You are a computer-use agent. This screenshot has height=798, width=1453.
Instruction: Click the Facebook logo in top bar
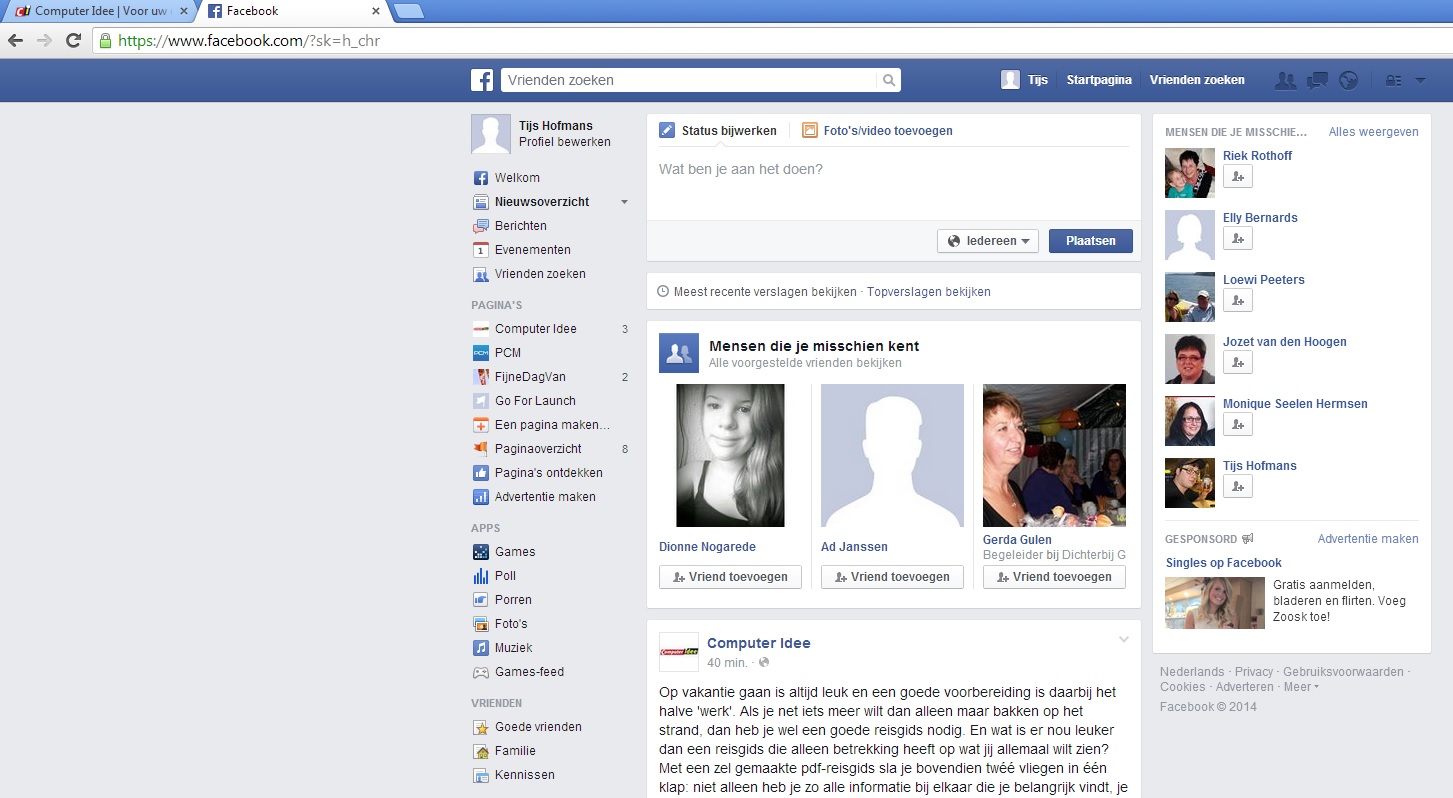pyautogui.click(x=483, y=80)
